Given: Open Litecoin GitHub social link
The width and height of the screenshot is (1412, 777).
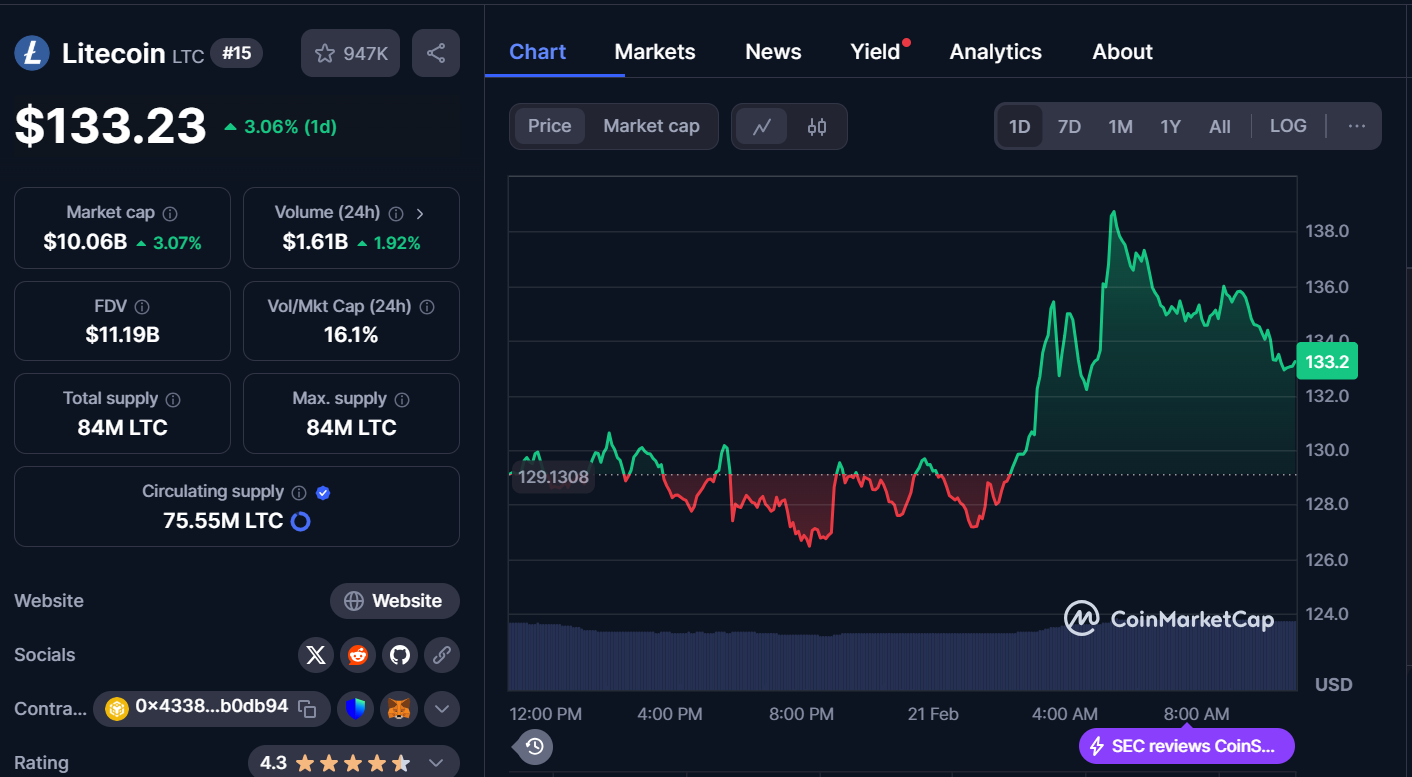Looking at the screenshot, I should coord(400,655).
